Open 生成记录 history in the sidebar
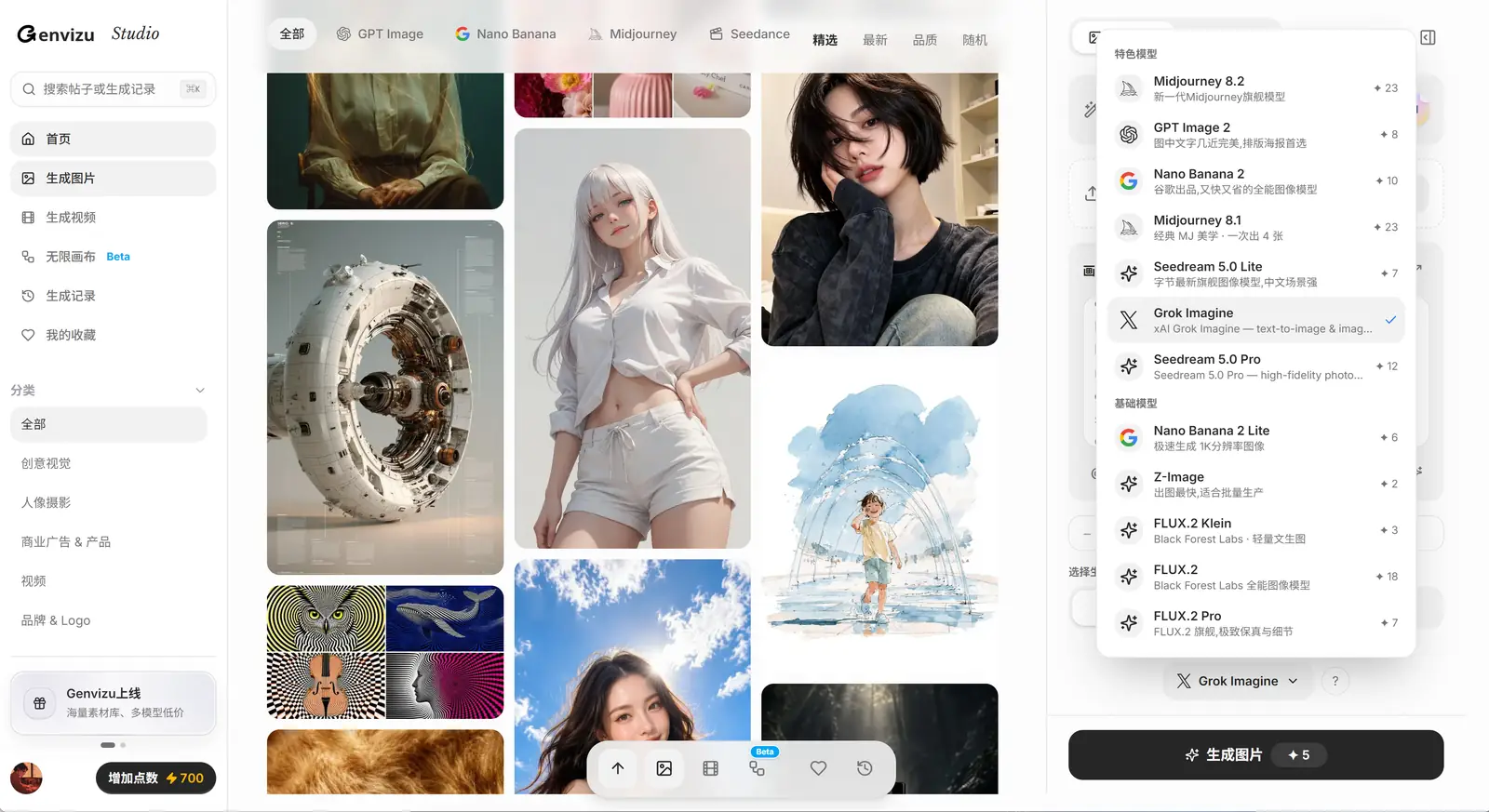Image resolution: width=1489 pixels, height=812 pixels. pyautogui.click(x=113, y=296)
